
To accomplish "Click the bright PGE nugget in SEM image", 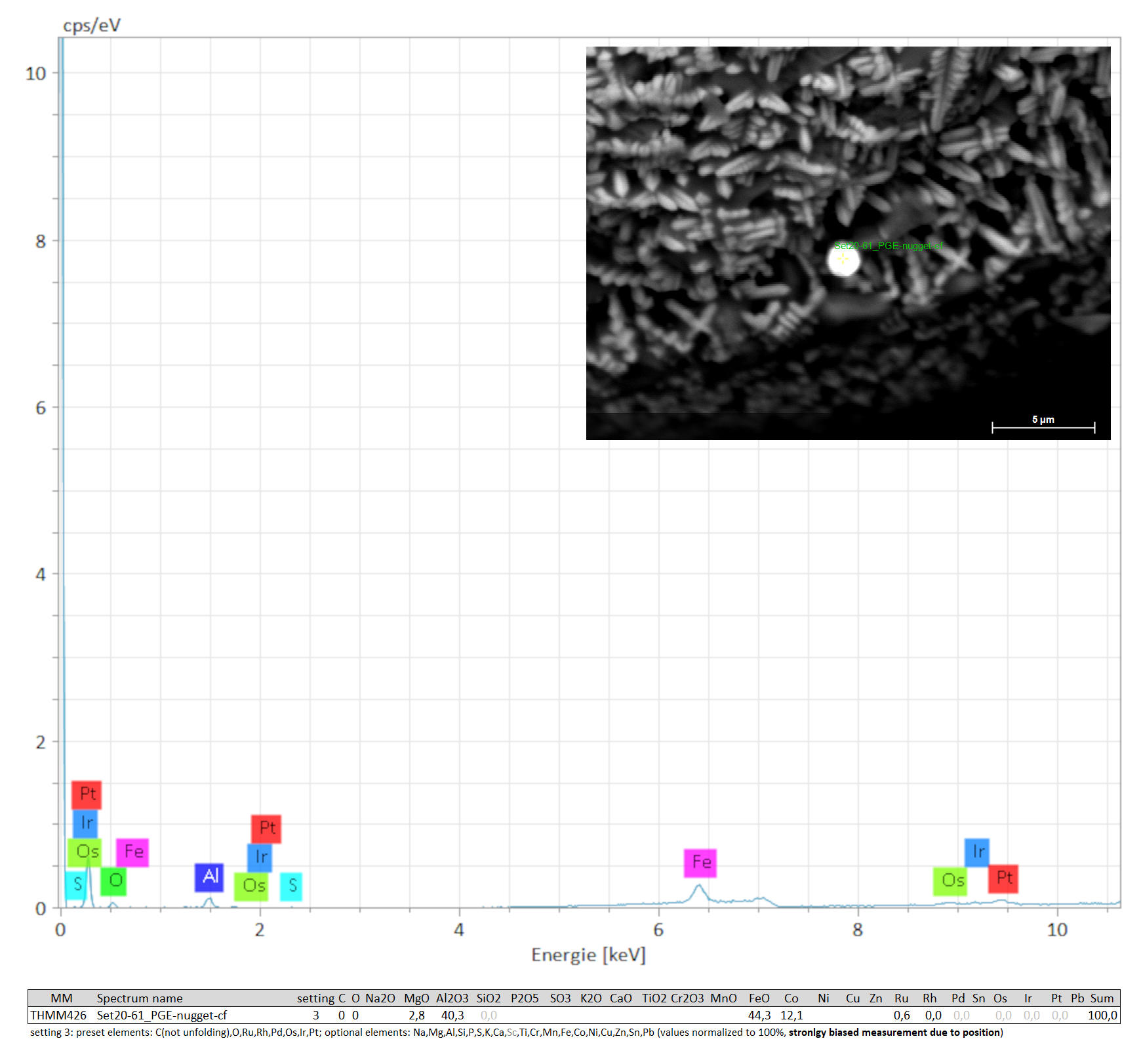I will [843, 261].
